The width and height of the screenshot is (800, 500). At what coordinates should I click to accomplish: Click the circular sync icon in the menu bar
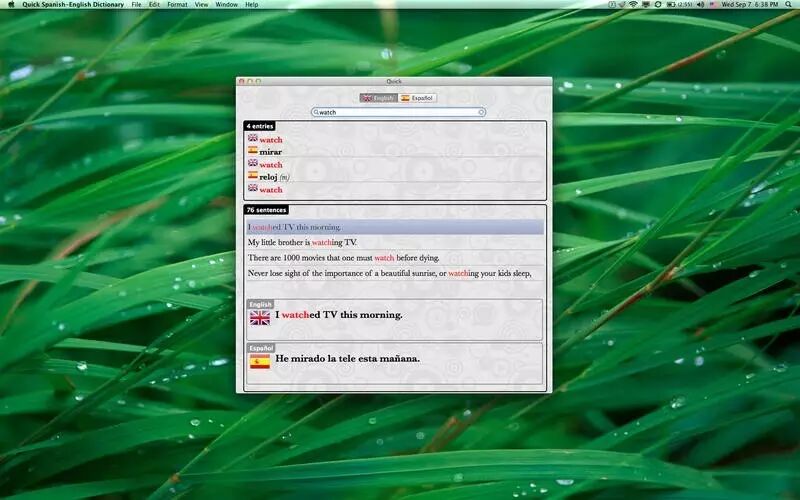[x=658, y=5]
